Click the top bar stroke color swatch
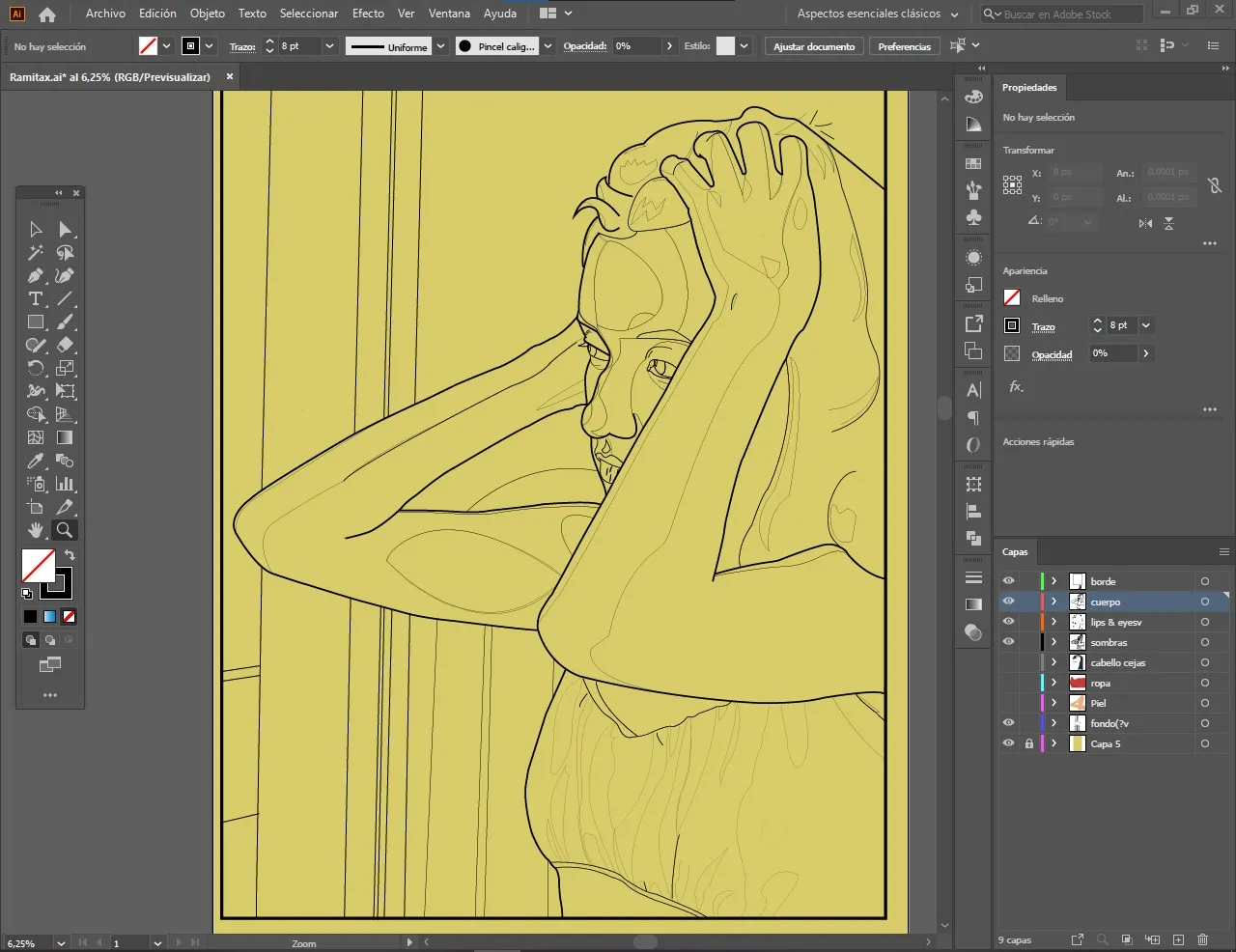The height and width of the screenshot is (952, 1236). (190, 46)
